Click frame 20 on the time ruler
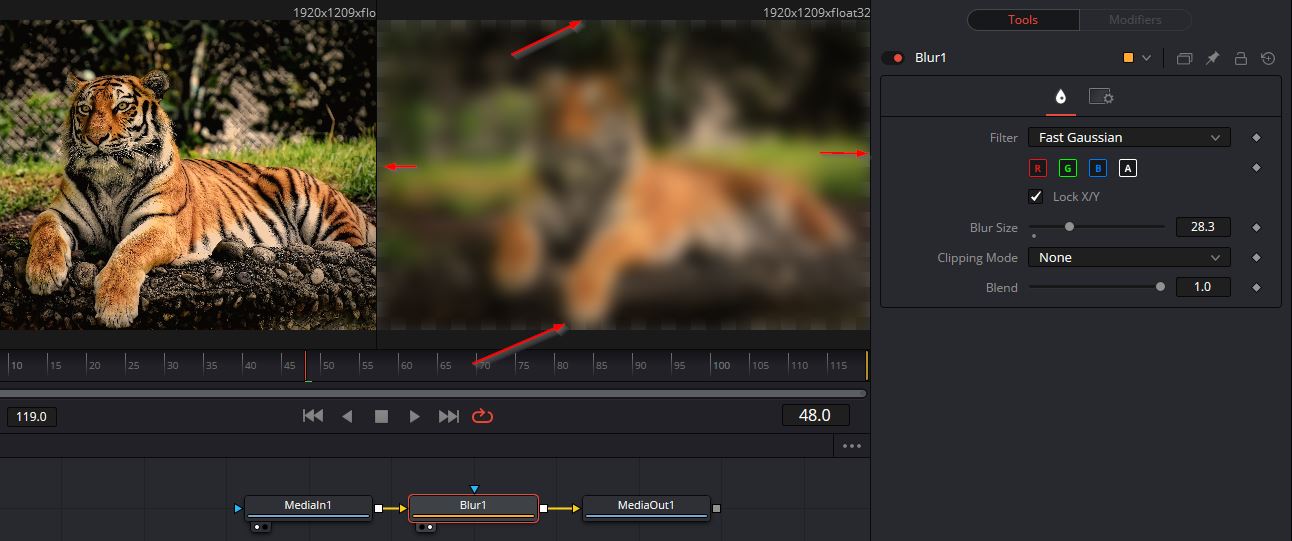This screenshot has height=541, width=1292. (94, 366)
